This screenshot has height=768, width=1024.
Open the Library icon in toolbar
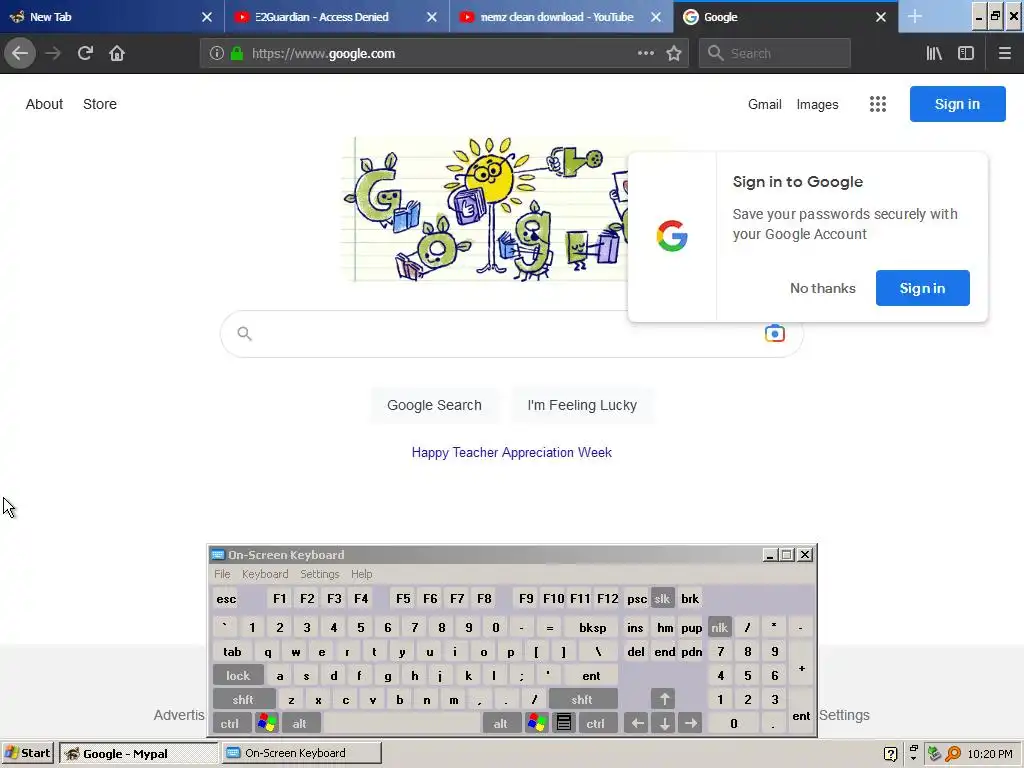click(934, 54)
